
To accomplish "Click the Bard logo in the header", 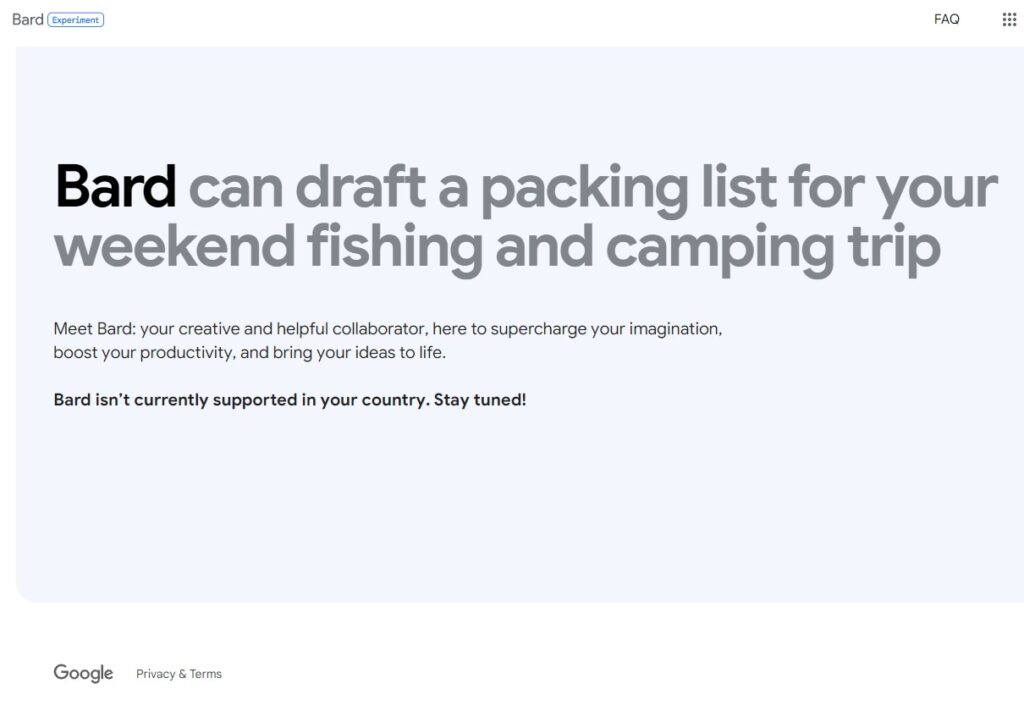I will (27, 19).
